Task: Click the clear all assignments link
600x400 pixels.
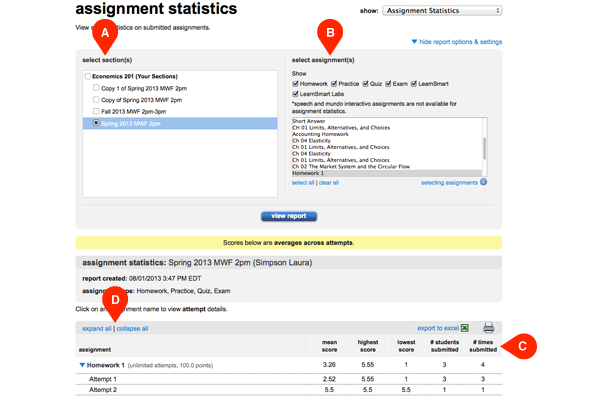Action: coord(329,183)
